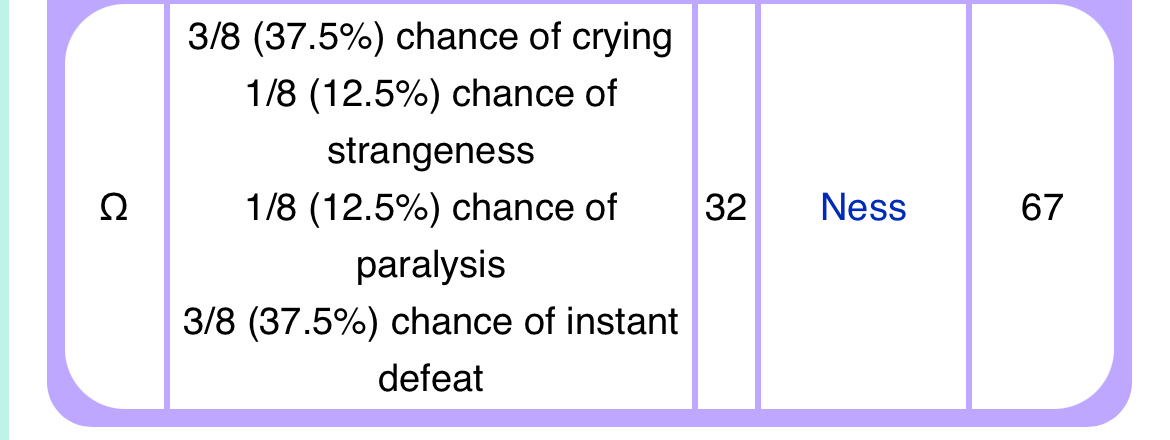
Task: Select the number 32 cell
Action: click(x=726, y=208)
